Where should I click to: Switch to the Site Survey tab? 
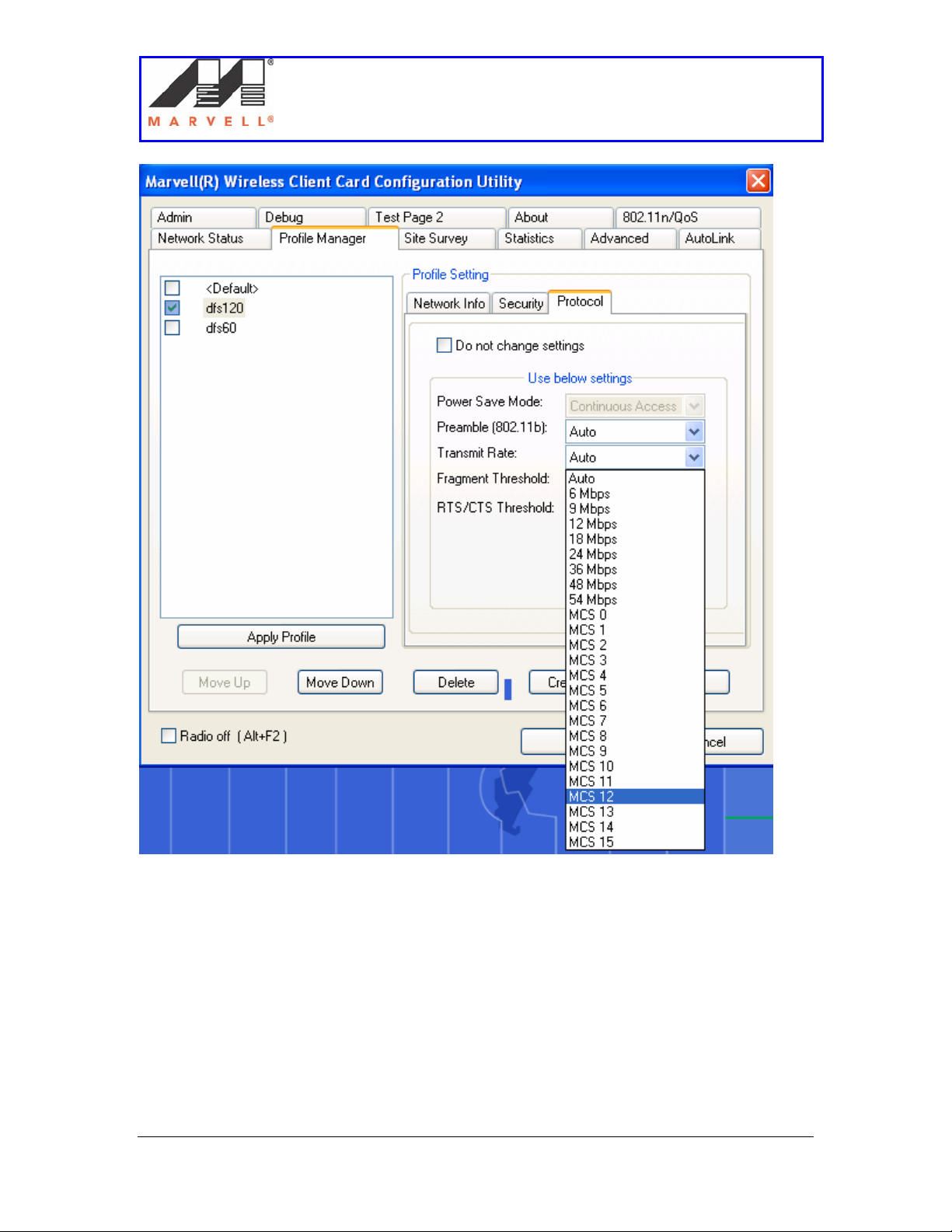[436, 239]
